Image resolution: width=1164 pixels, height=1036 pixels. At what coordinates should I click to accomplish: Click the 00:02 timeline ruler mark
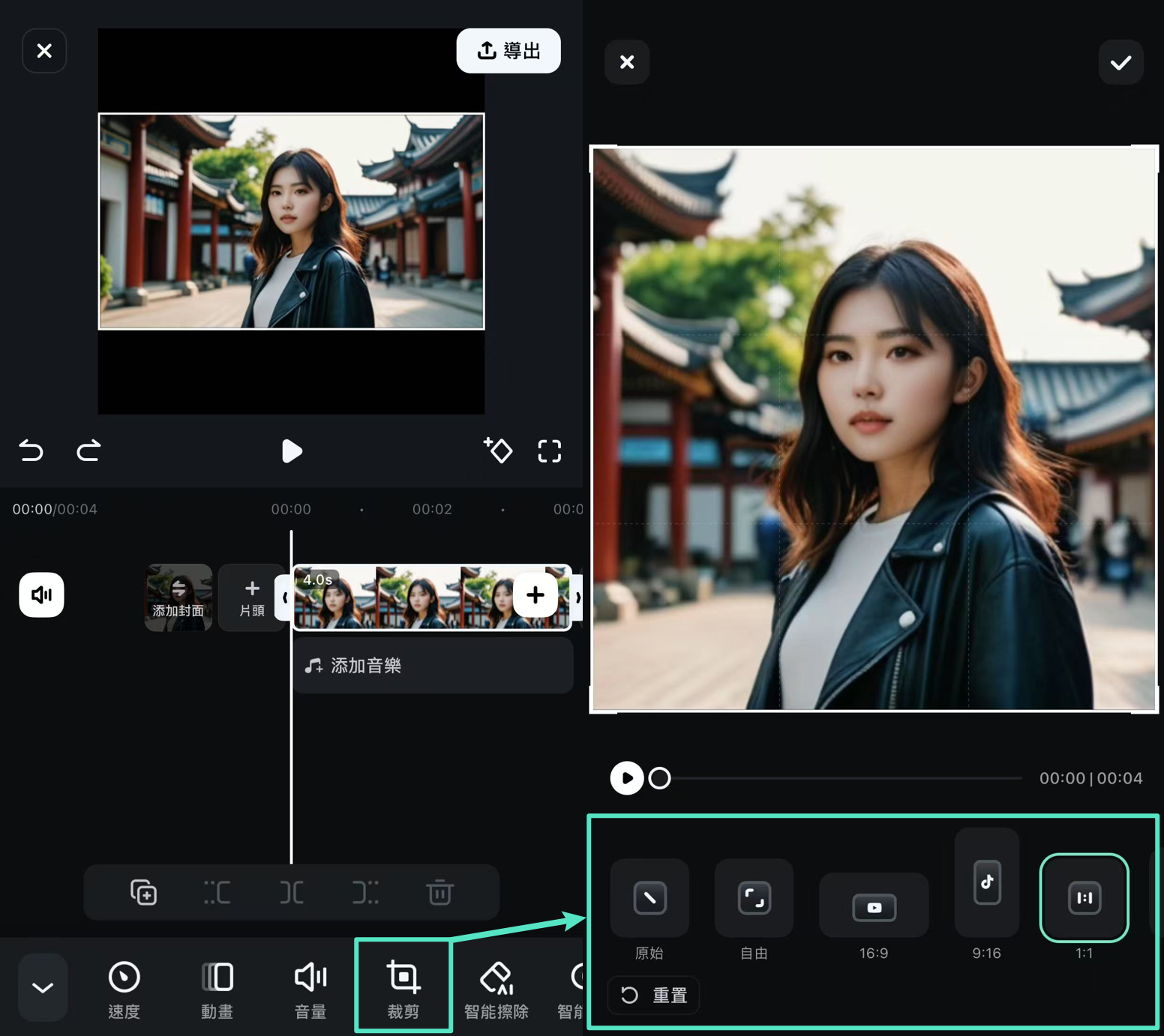(x=432, y=510)
